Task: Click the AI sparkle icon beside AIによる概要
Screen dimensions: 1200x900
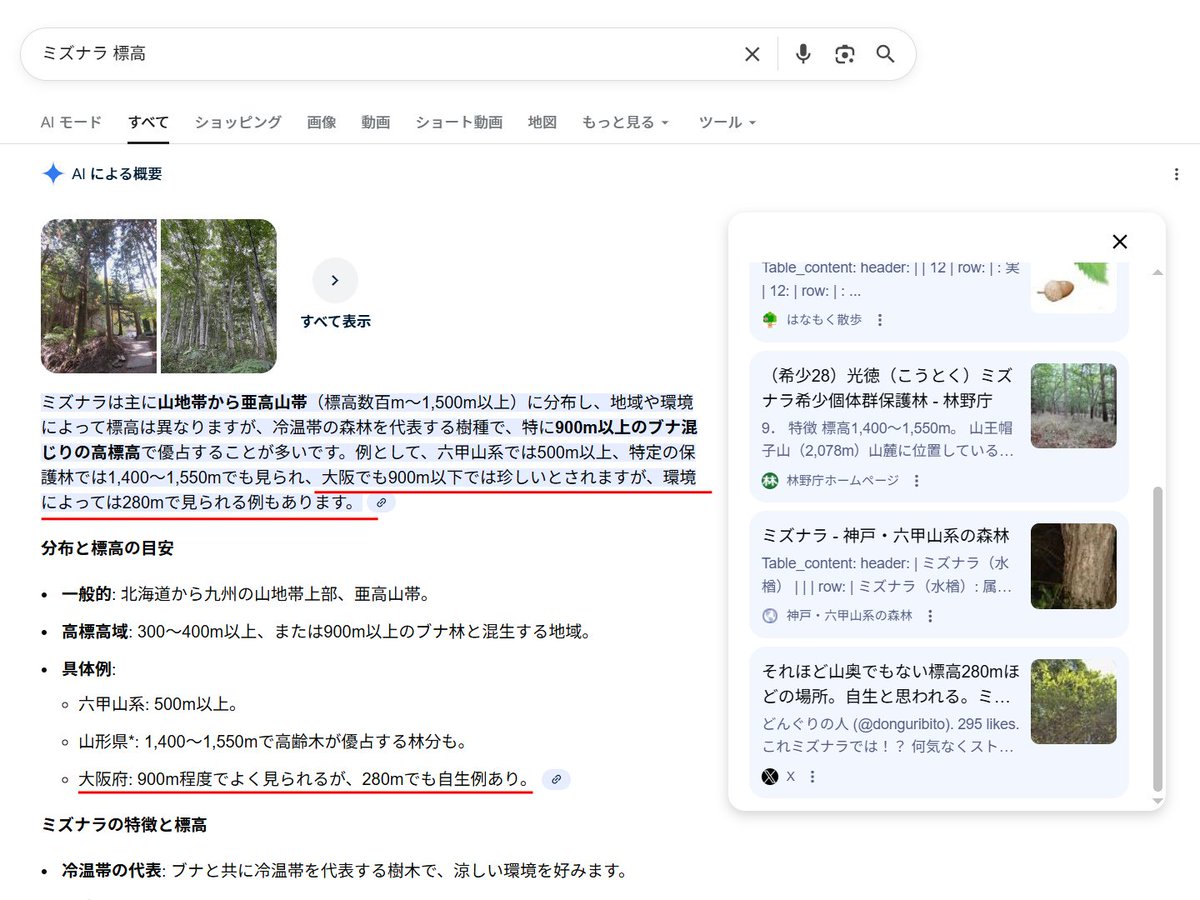Action: pos(55,173)
